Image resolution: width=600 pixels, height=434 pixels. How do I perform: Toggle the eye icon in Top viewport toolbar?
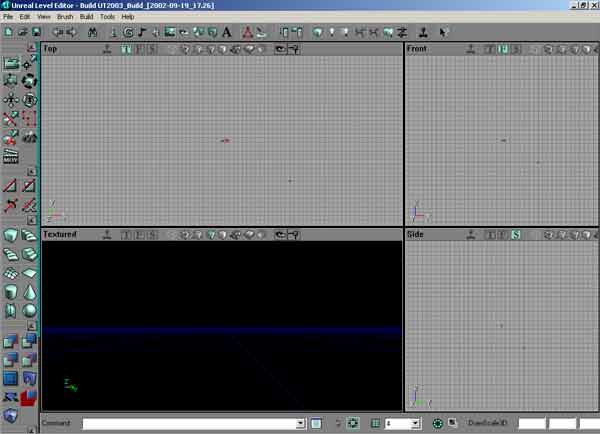280,49
